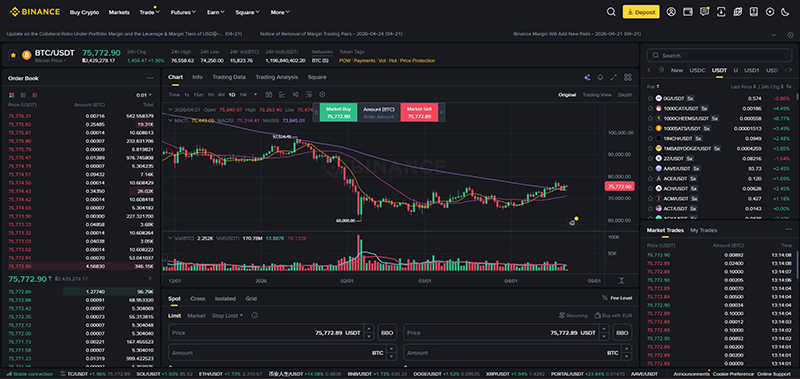Select the USDC market tab
The width and height of the screenshot is (800, 379).
point(697,70)
